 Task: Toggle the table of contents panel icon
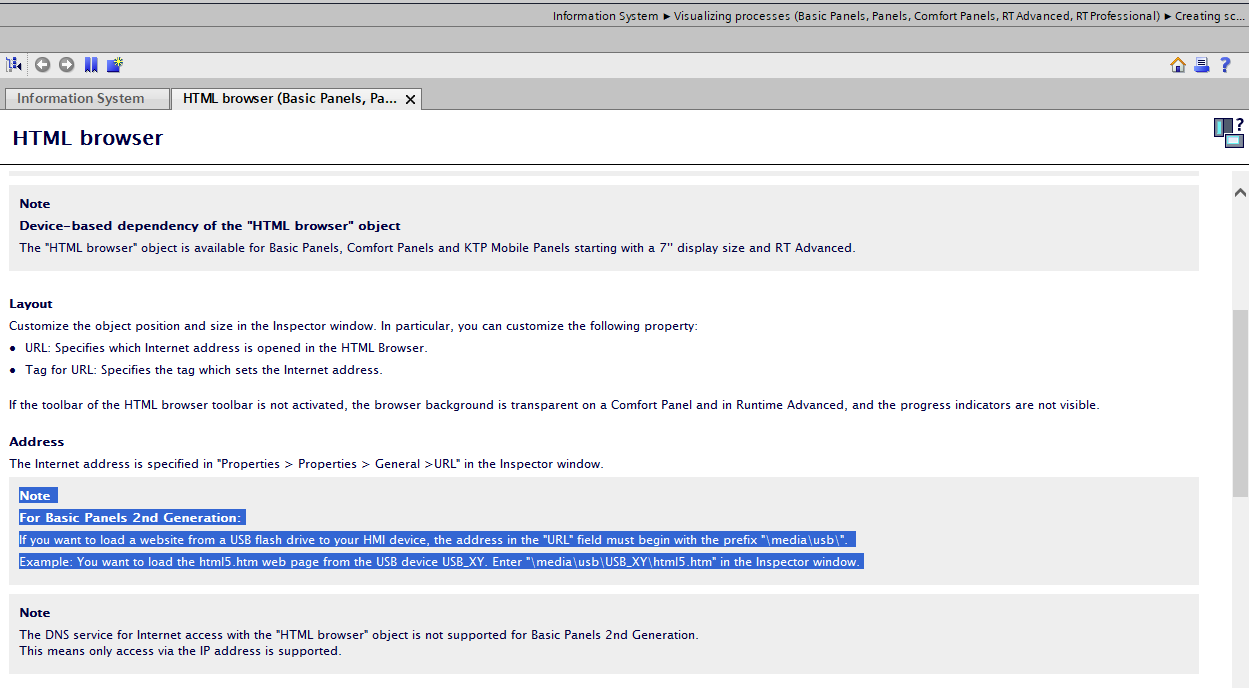click(14, 65)
